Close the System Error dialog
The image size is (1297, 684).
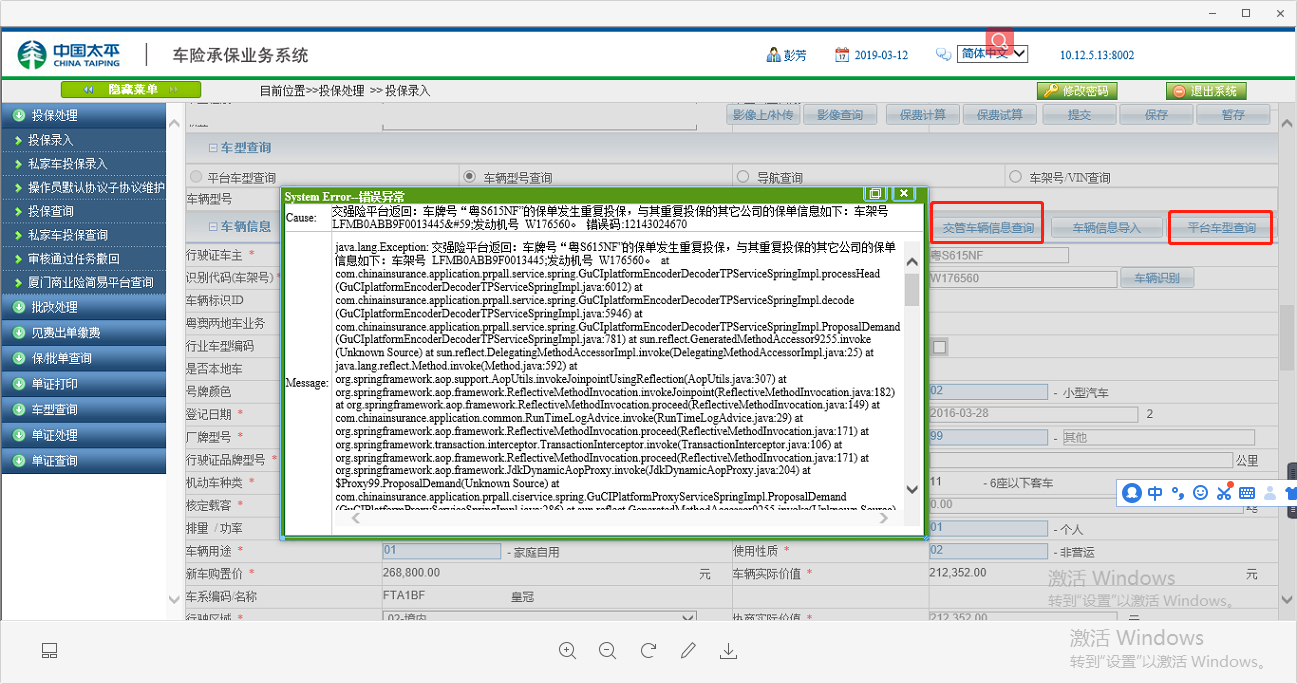point(903,194)
